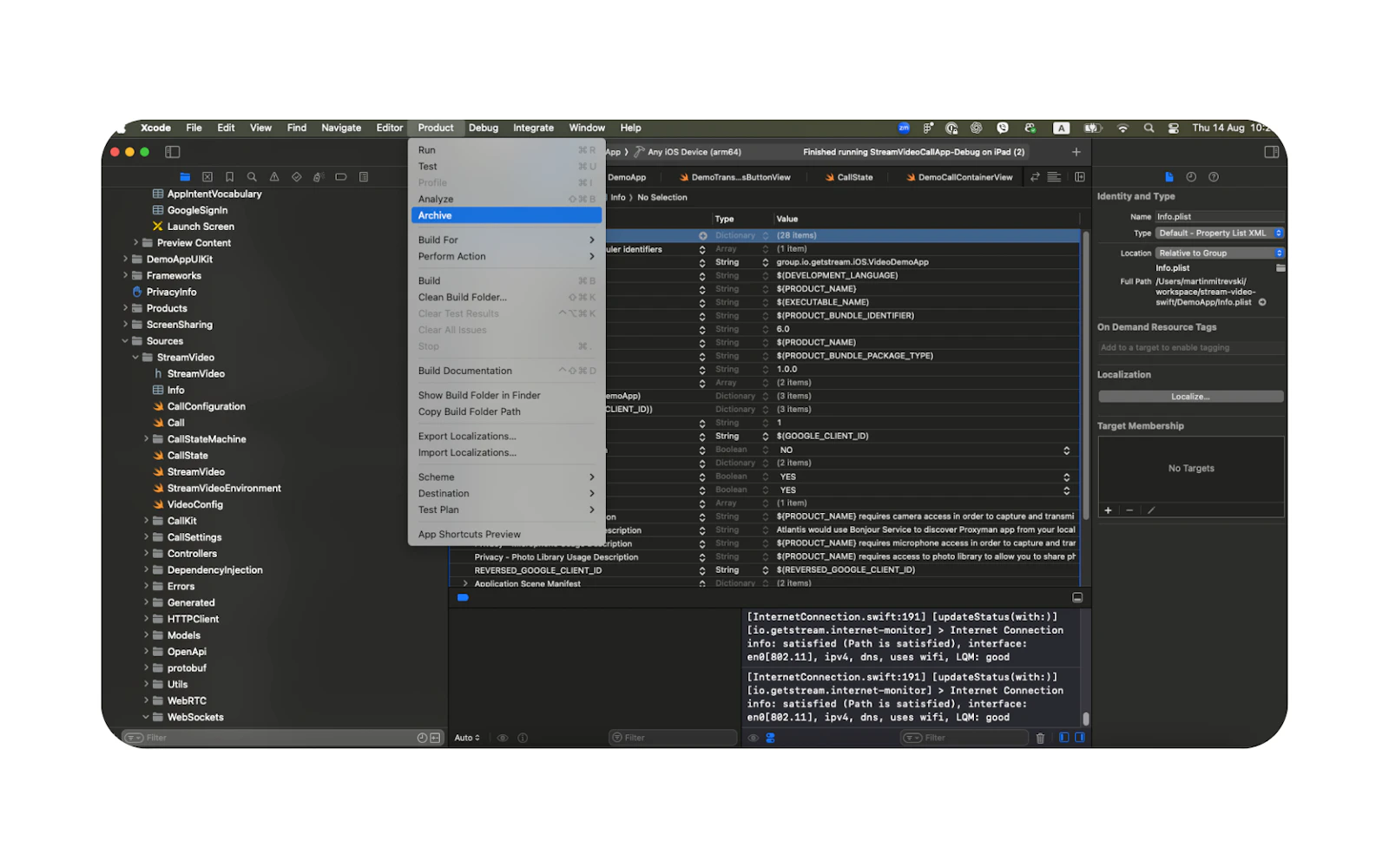Switch to the CallState editor tab

(848, 177)
